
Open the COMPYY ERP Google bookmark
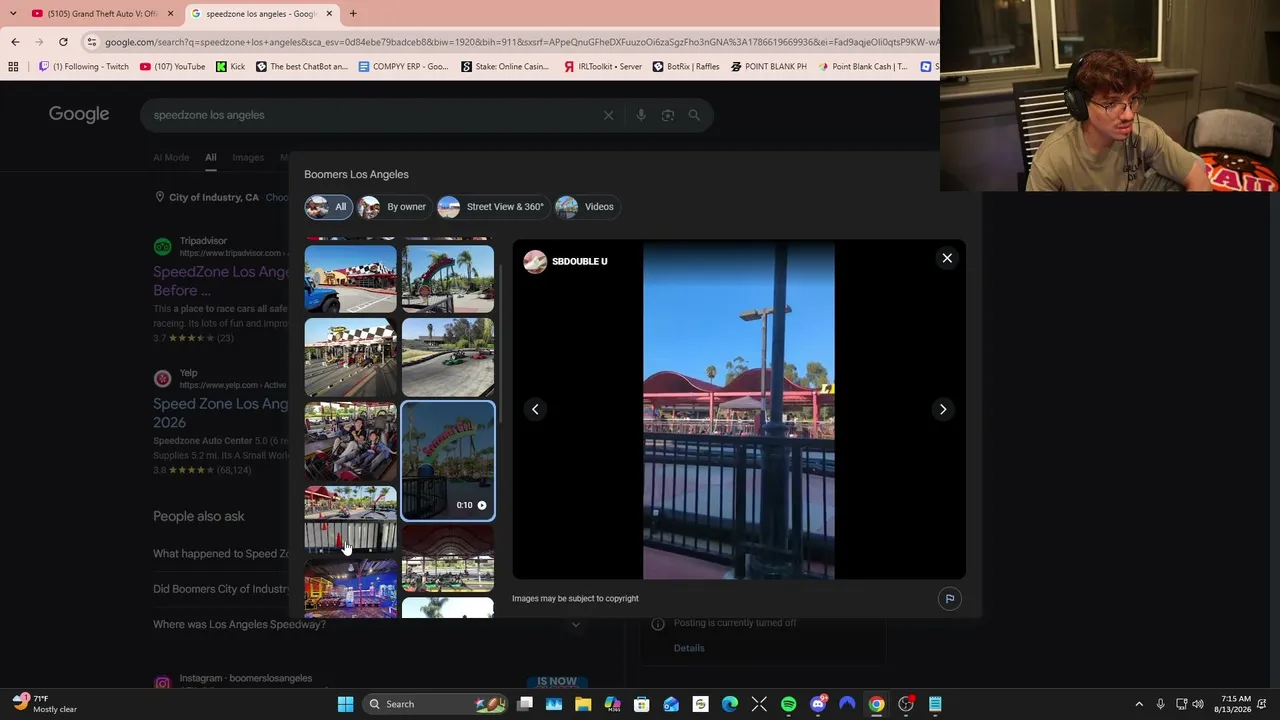403,67
